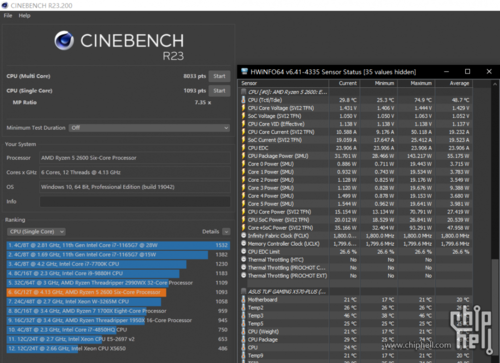Click the HWiNFO64 title bar icon
The width and height of the screenshot is (500, 363).
[x=245, y=71]
